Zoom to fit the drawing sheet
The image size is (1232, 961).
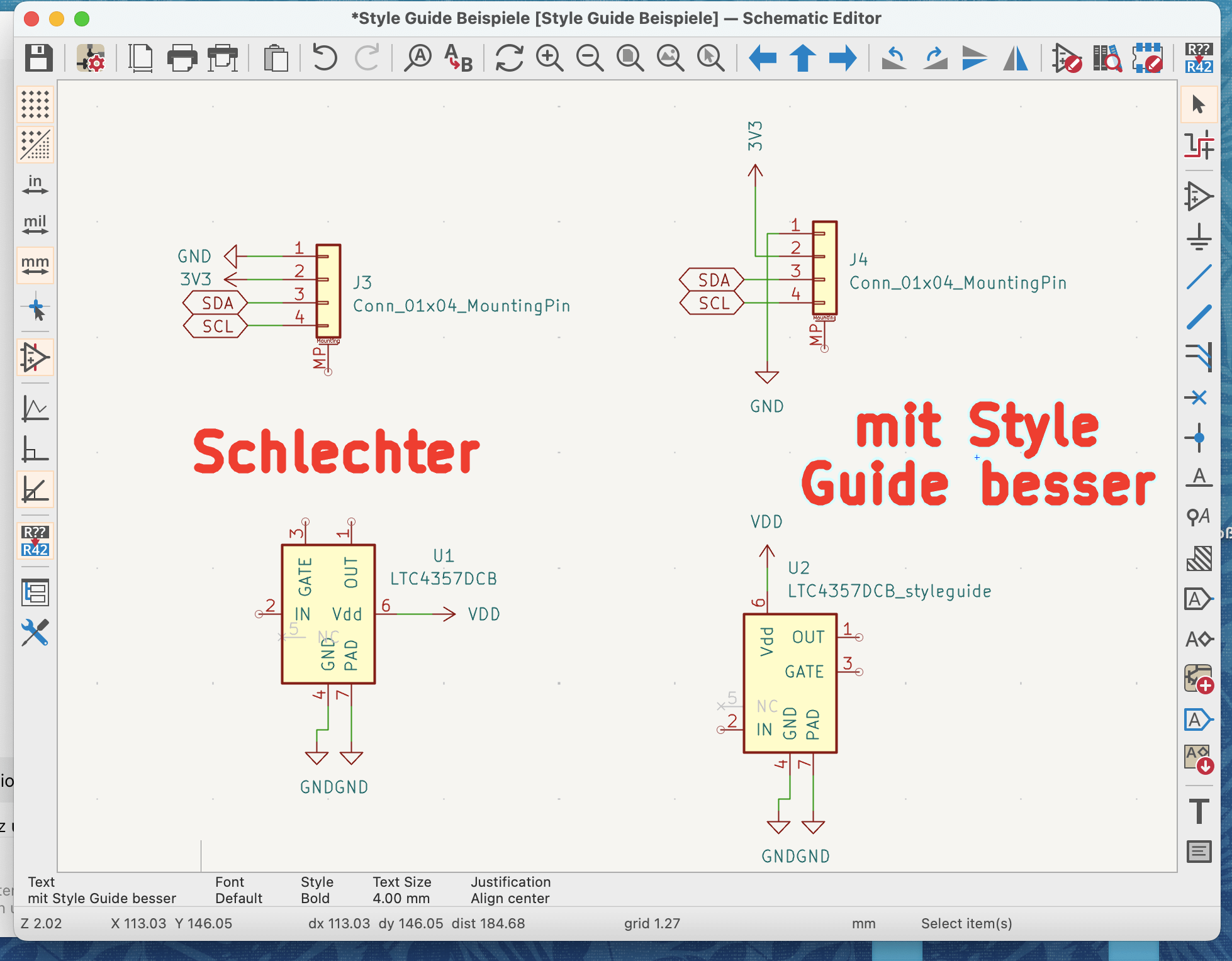pyautogui.click(x=630, y=58)
